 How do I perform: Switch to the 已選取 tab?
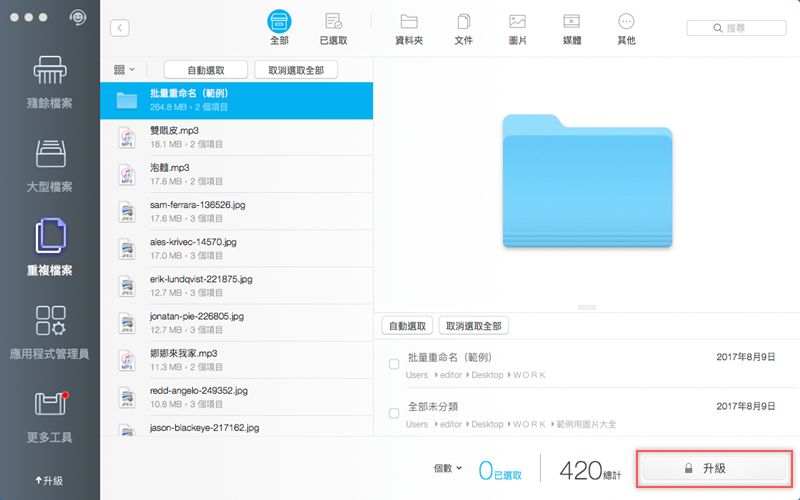tap(334, 28)
